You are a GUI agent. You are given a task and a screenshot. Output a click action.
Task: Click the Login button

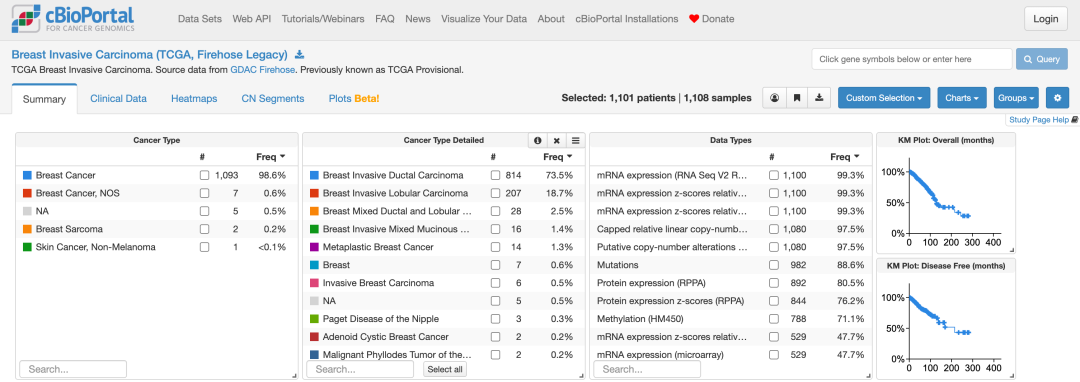pos(1046,19)
